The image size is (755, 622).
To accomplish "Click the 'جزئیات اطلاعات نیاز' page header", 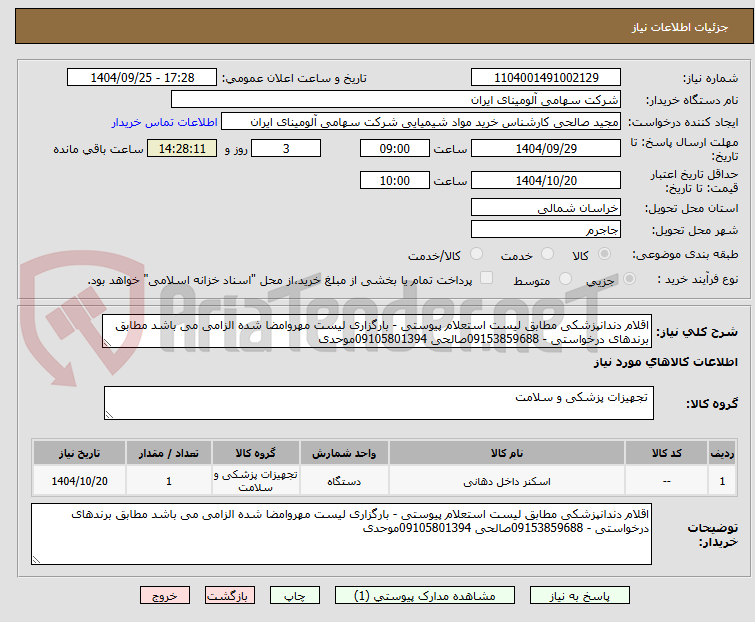I will click(680, 27).
